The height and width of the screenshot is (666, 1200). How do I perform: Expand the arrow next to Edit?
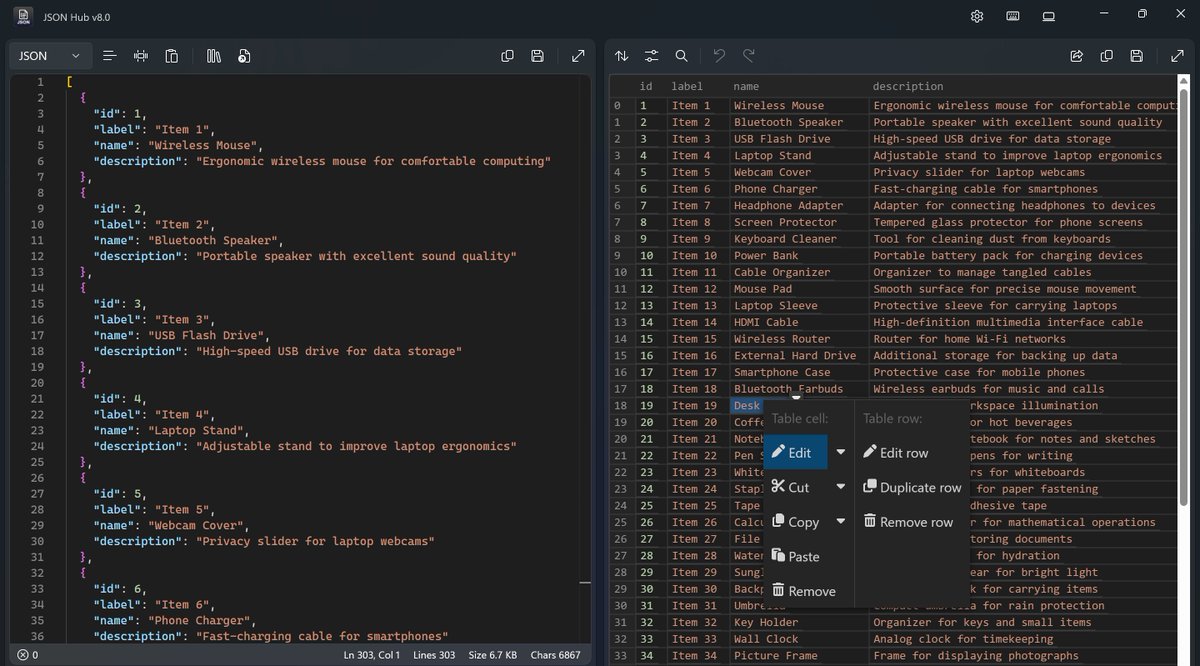(x=841, y=453)
